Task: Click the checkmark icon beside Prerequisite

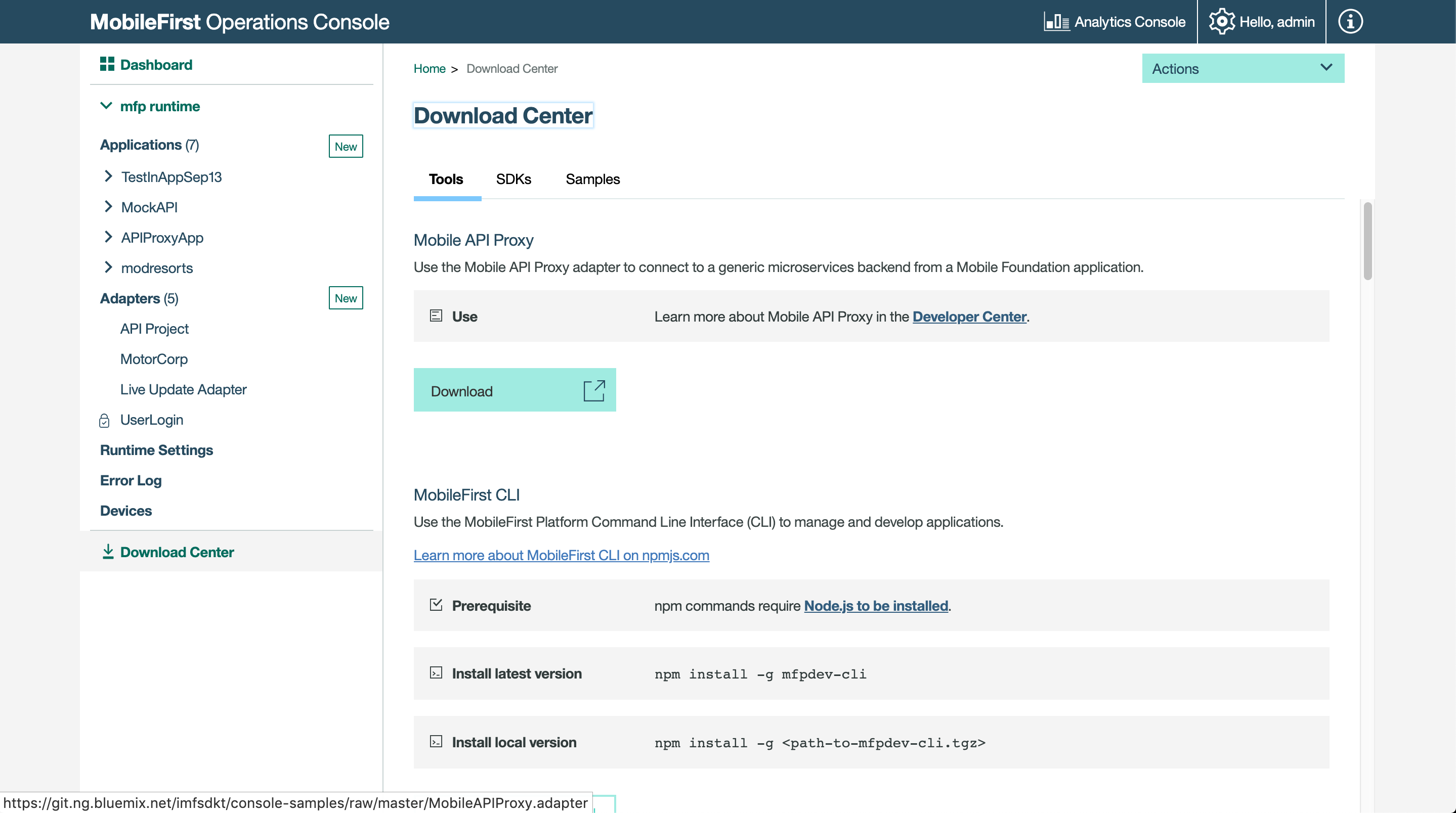Action: click(436, 605)
